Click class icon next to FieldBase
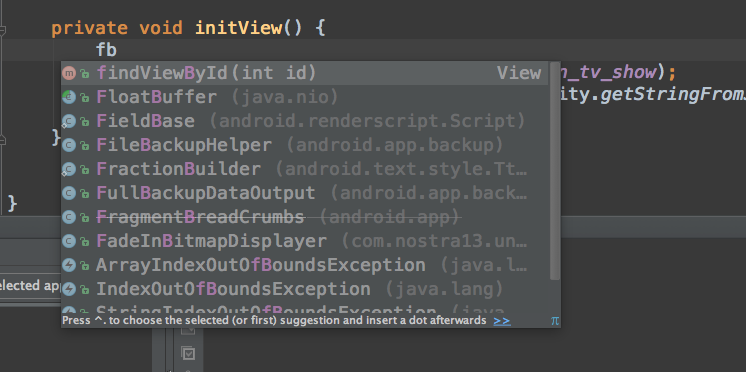The image size is (746, 372). [69, 121]
